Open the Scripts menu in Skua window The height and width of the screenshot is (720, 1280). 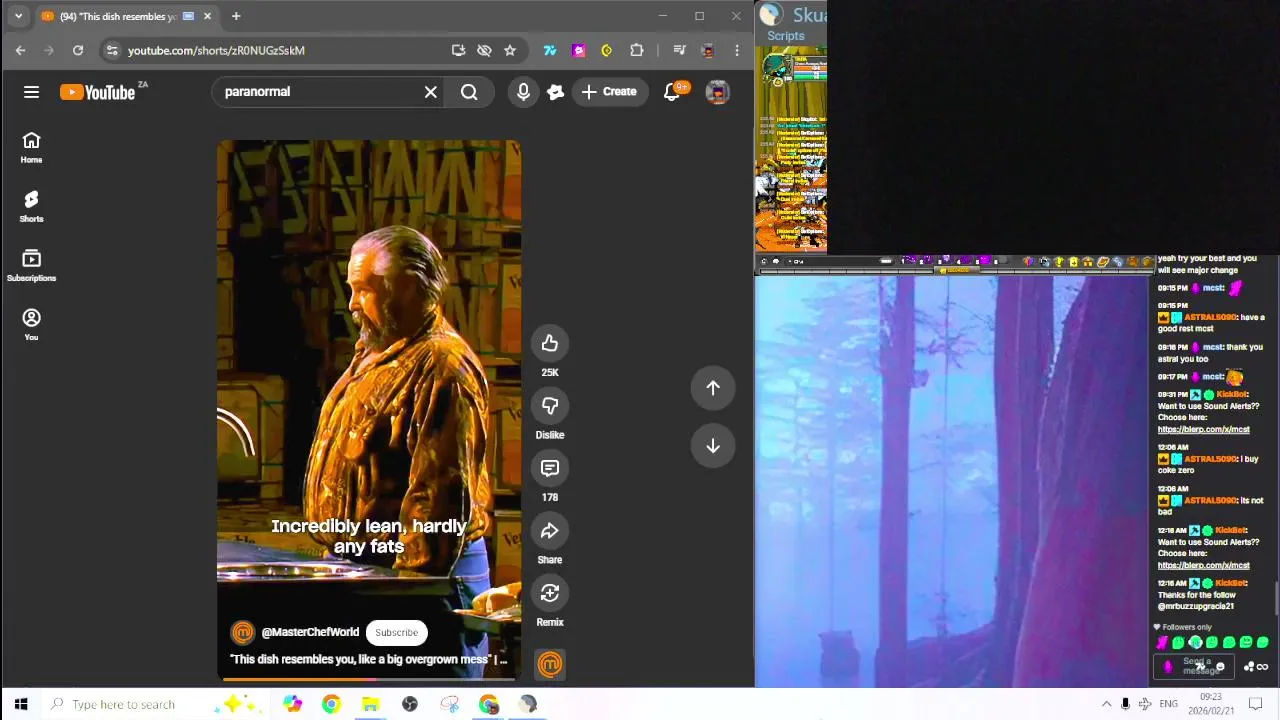(x=786, y=36)
